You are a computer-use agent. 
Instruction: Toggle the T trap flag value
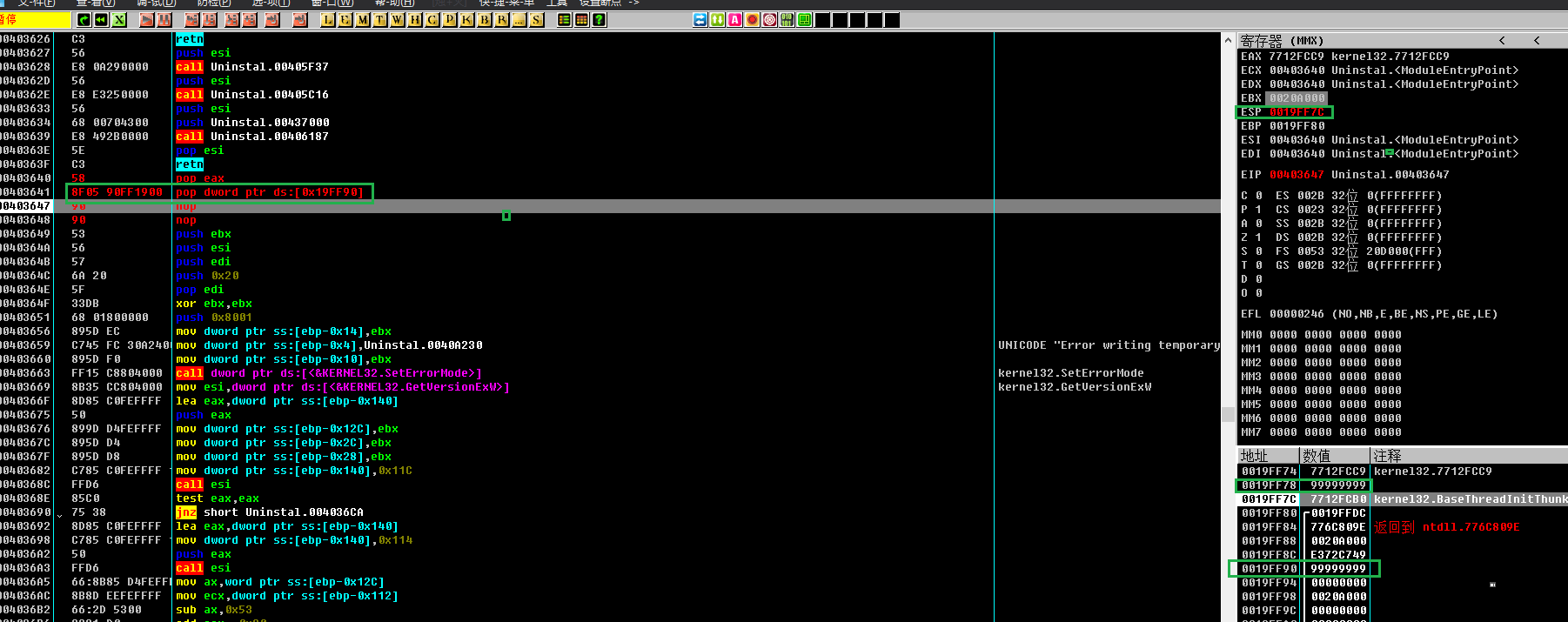(1259, 265)
